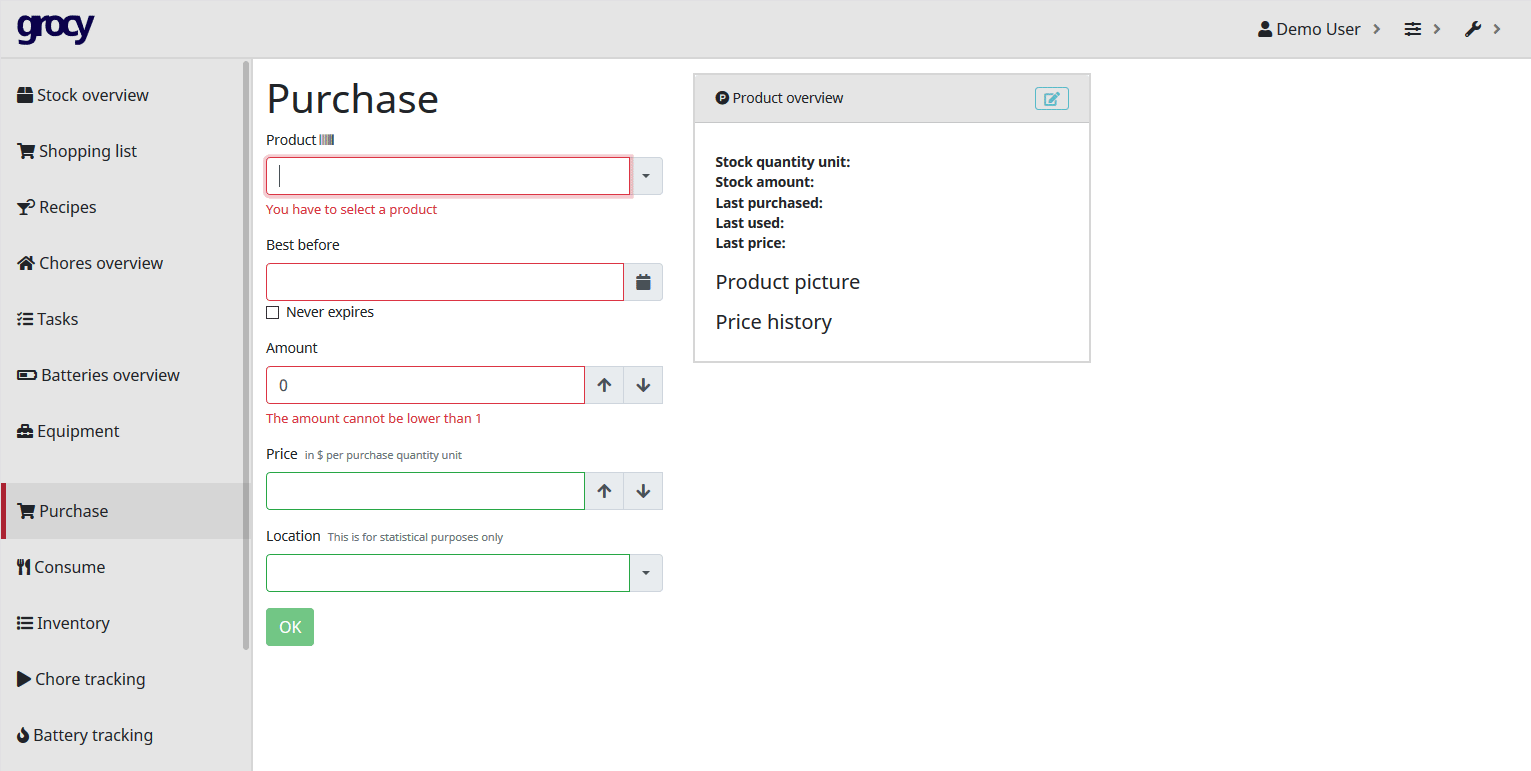Decrease Price with down arrow
1531x771 pixels.
[643, 491]
